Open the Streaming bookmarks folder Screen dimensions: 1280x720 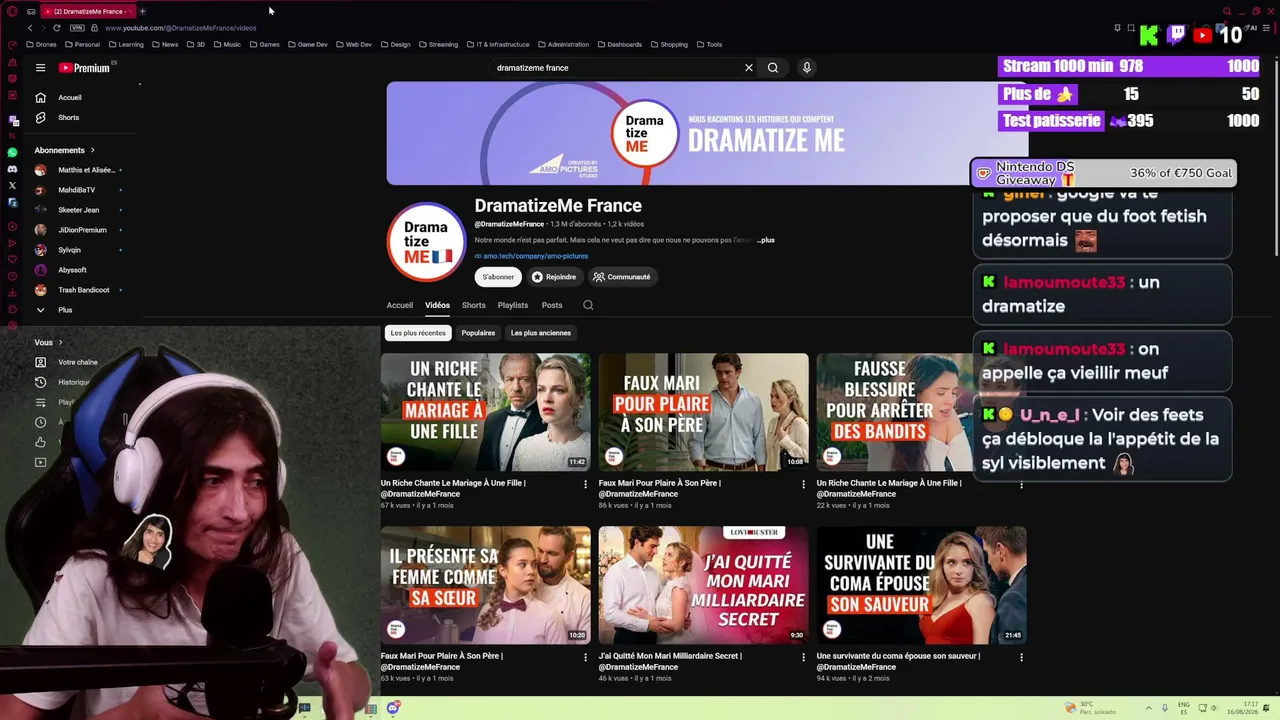click(439, 44)
